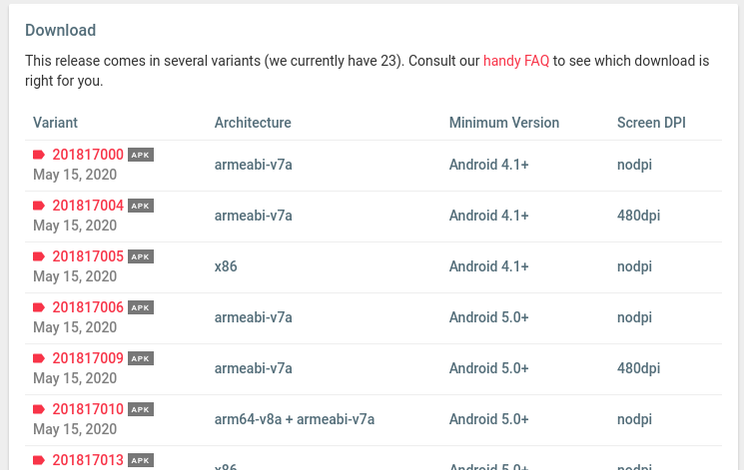
Task: Choose variant 201817010 arm64-v8a link
Action: (88, 410)
